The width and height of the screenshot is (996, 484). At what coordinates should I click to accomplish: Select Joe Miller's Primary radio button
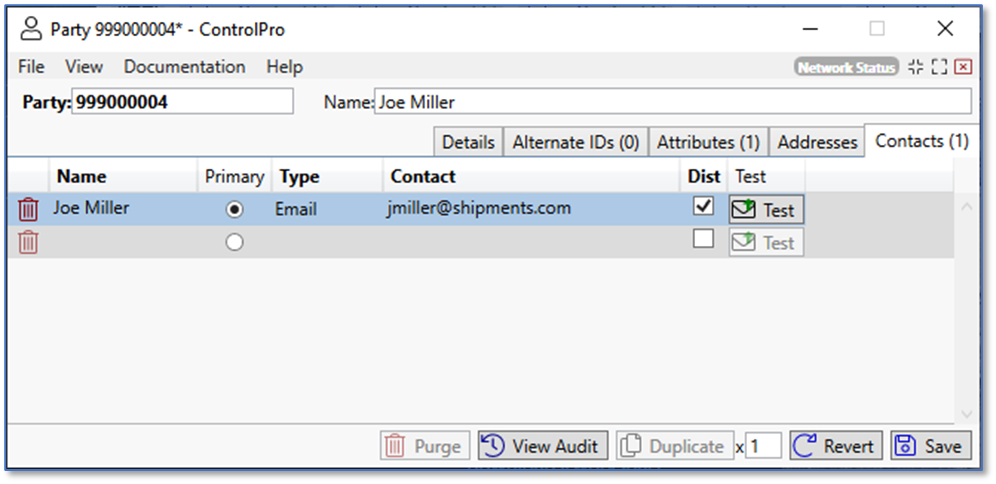[x=234, y=210]
